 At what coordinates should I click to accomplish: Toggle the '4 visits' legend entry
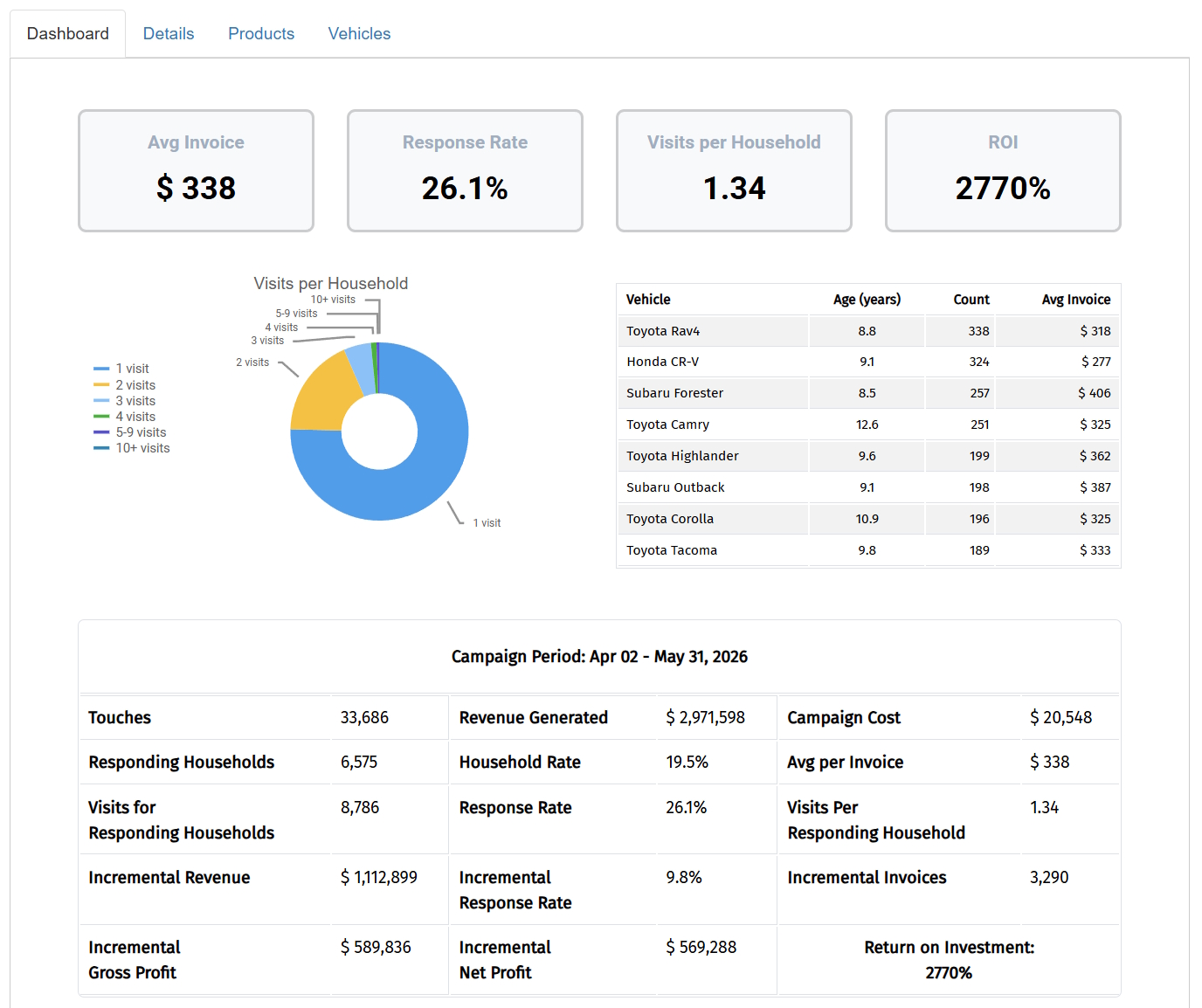tap(125, 417)
